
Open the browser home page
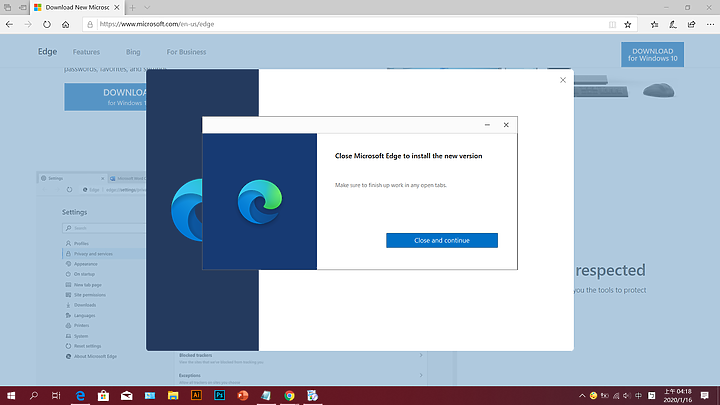(66, 24)
